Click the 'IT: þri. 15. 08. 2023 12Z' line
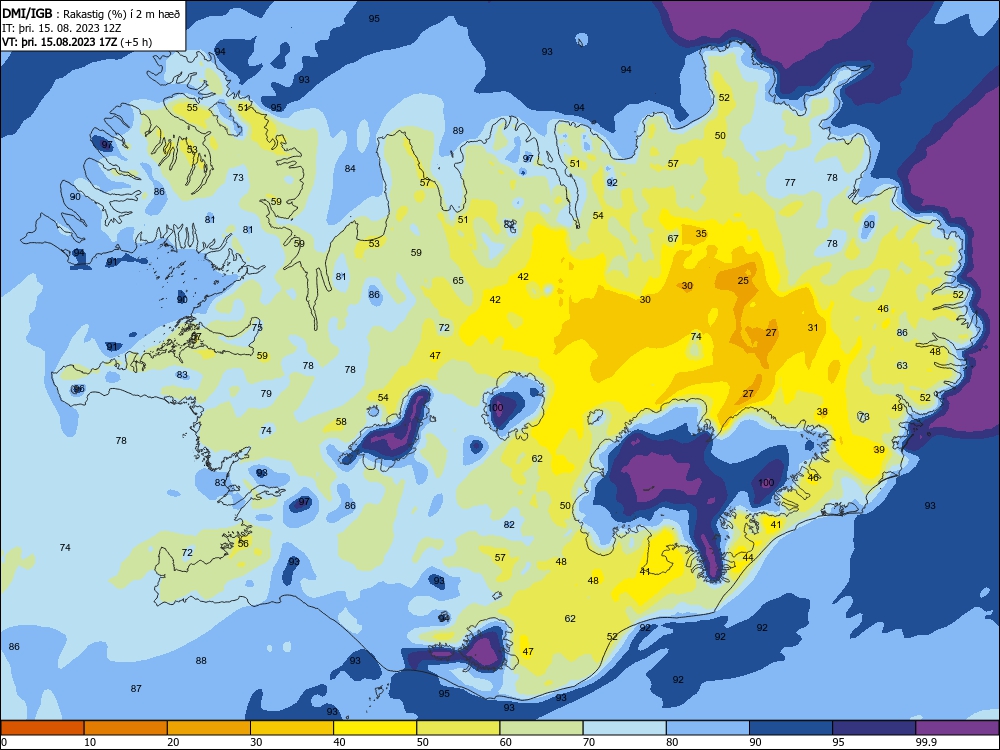The width and height of the screenshot is (1000, 750). 61,28
